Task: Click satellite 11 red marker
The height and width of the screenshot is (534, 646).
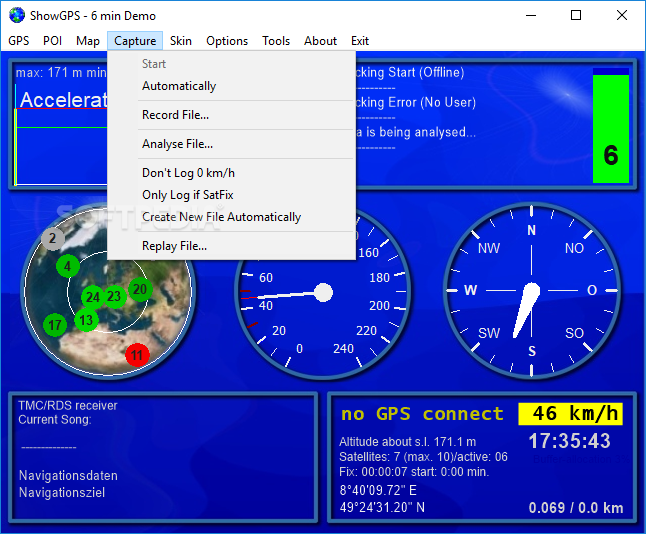Action: click(137, 355)
